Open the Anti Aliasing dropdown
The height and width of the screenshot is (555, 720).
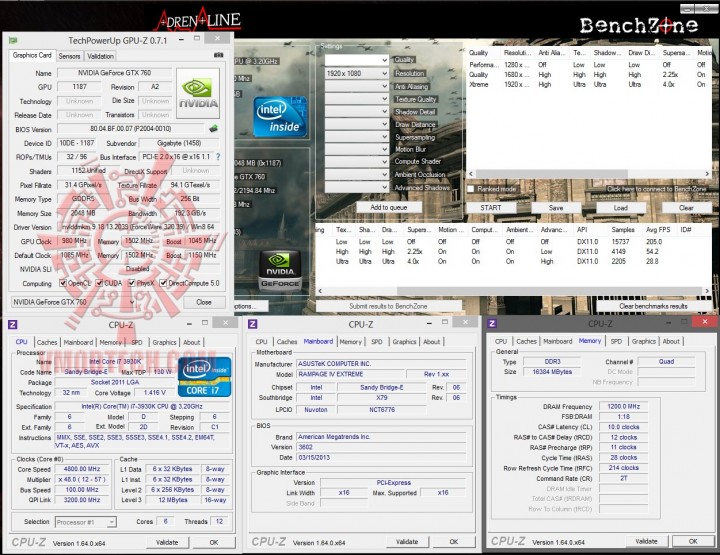pyautogui.click(x=357, y=86)
